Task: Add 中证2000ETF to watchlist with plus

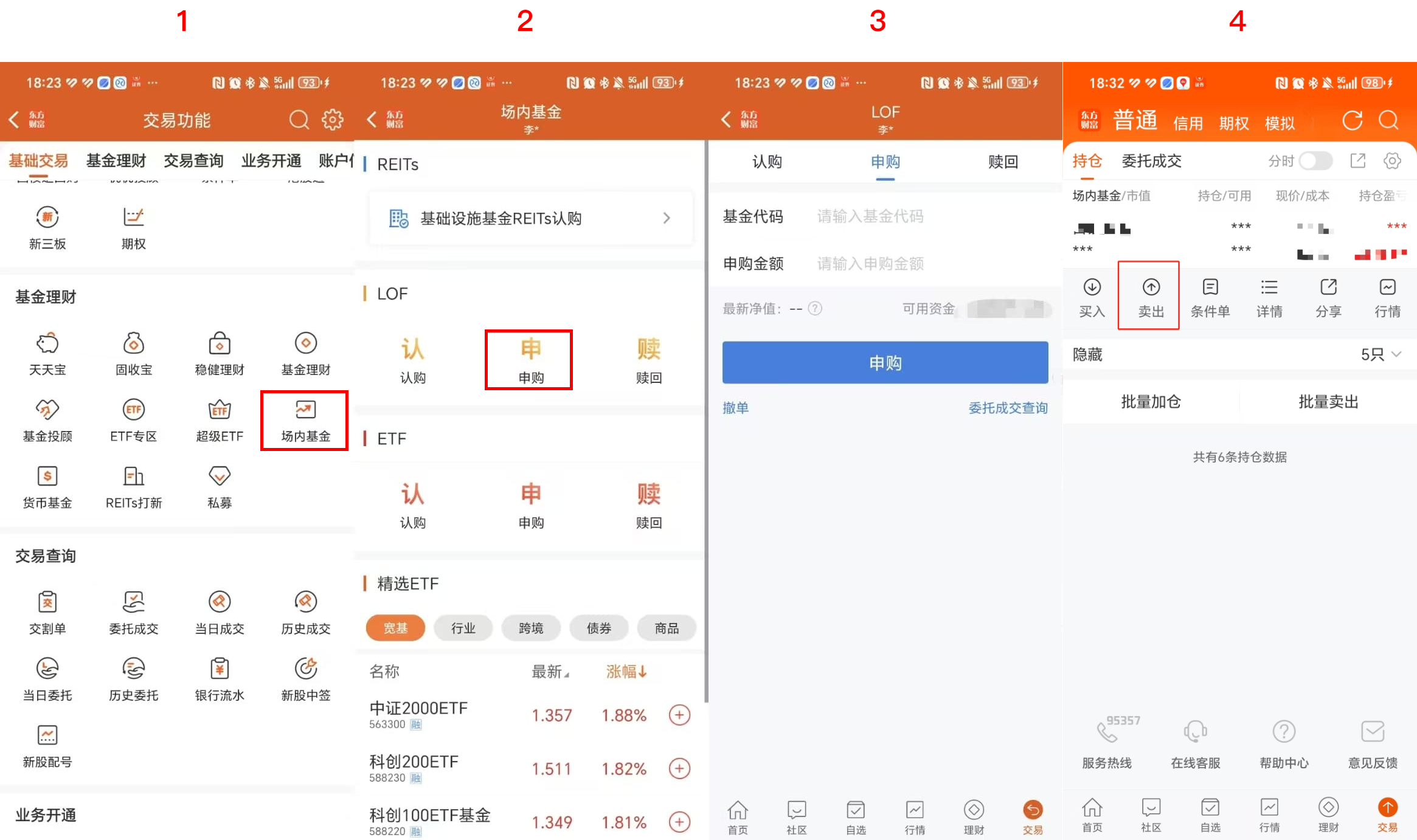Action: [679, 715]
